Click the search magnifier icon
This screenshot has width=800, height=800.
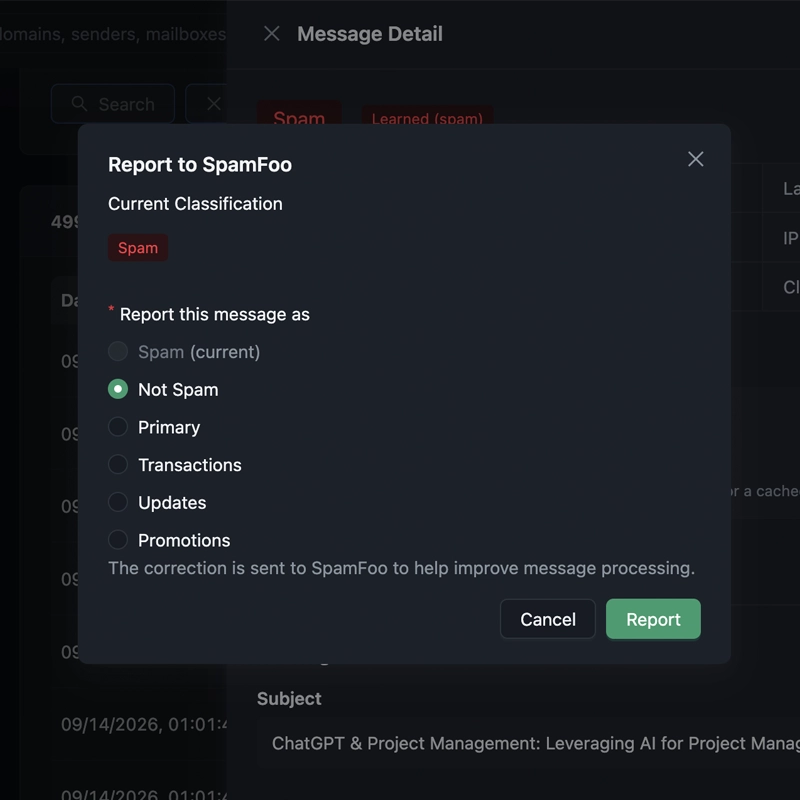(79, 104)
